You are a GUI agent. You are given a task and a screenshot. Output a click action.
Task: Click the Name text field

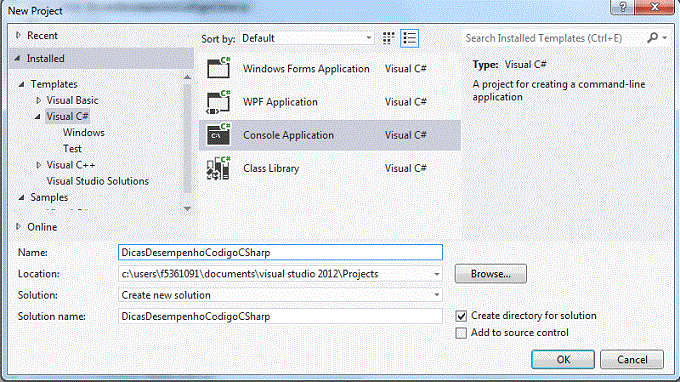point(280,252)
